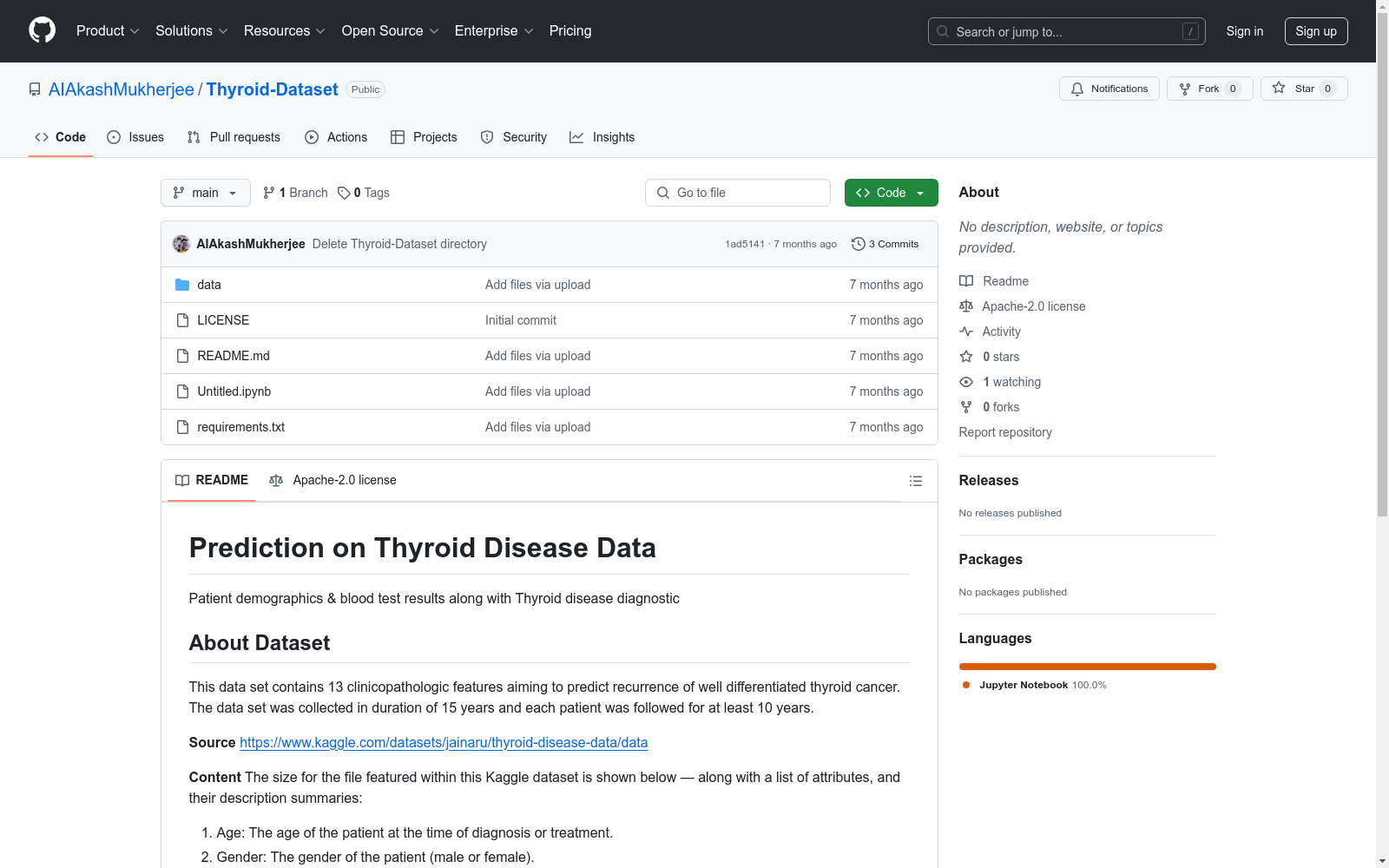
Task: Open the Releases heading link
Action: (989, 480)
